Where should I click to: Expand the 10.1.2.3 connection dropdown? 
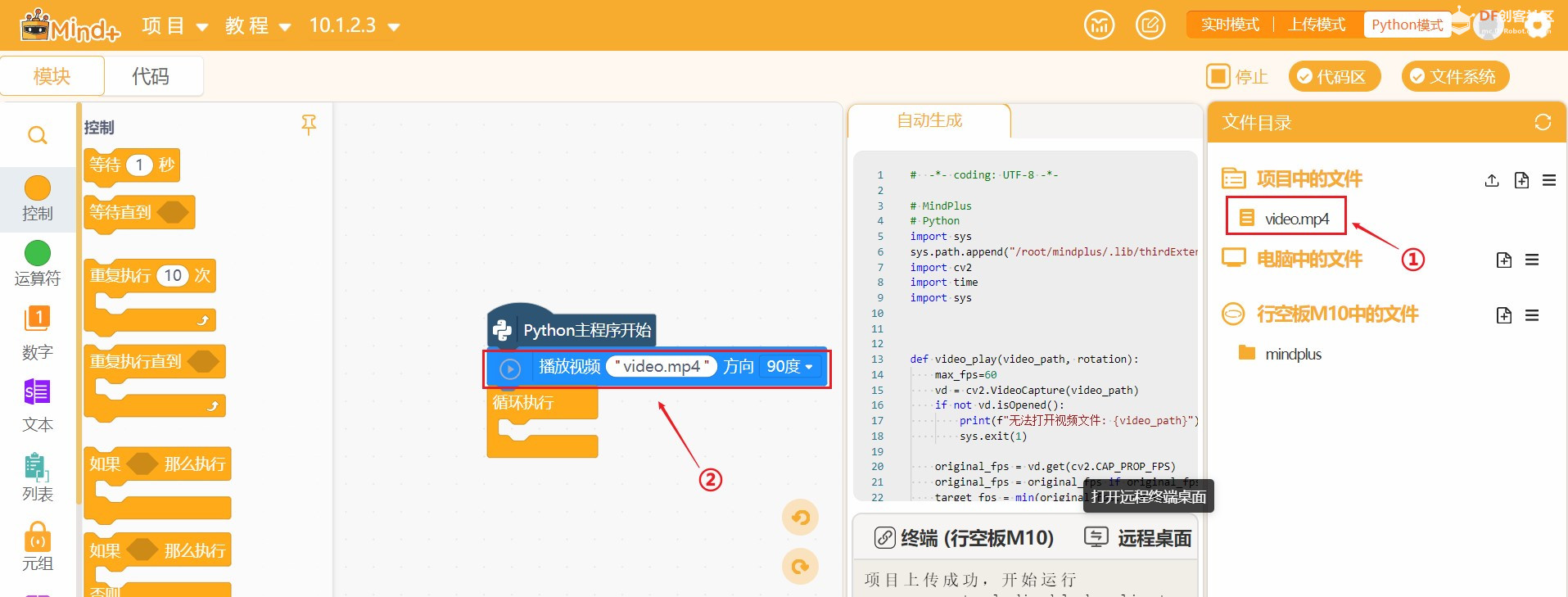point(354,26)
